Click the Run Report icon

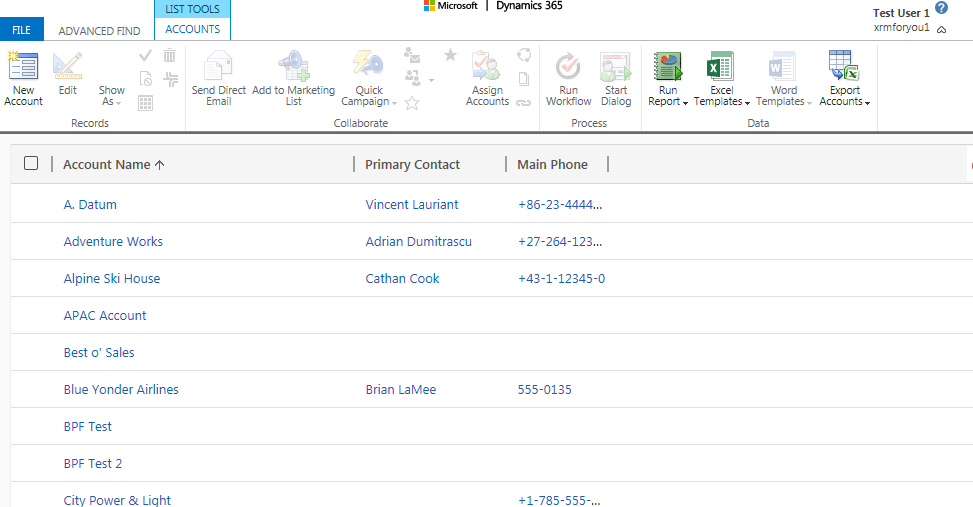[668, 66]
